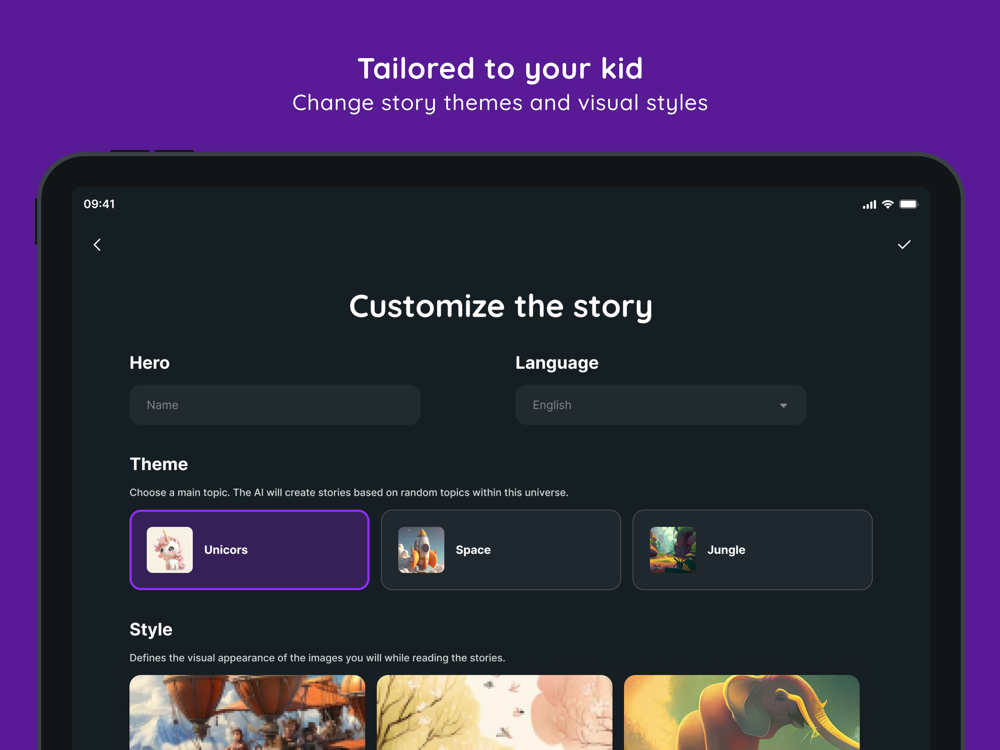Choose the hot air balloon style
Viewport: 1000px width, 750px height.
pyautogui.click(x=247, y=712)
